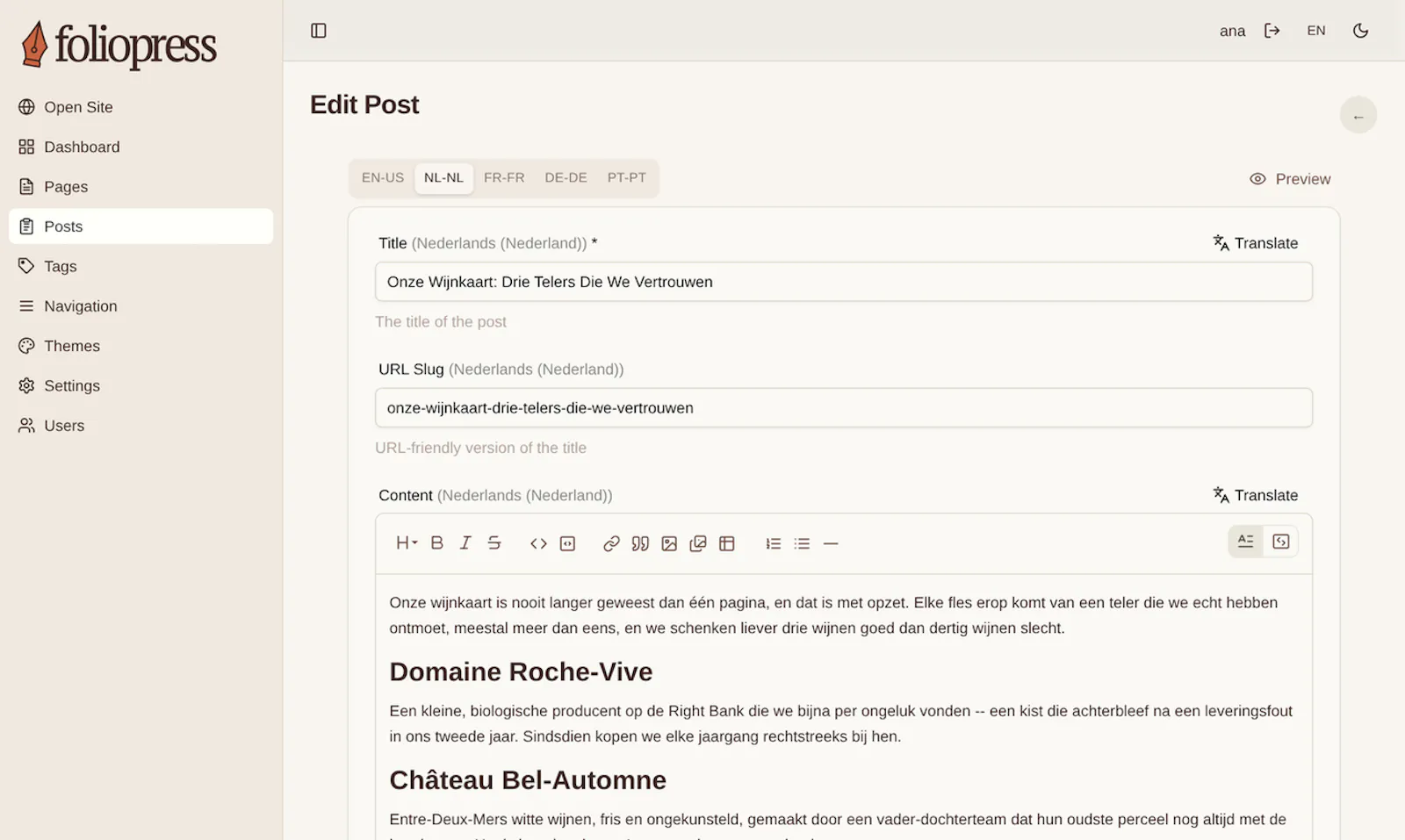Image resolution: width=1405 pixels, height=840 pixels.
Task: Insert a code block
Action: (x=568, y=543)
